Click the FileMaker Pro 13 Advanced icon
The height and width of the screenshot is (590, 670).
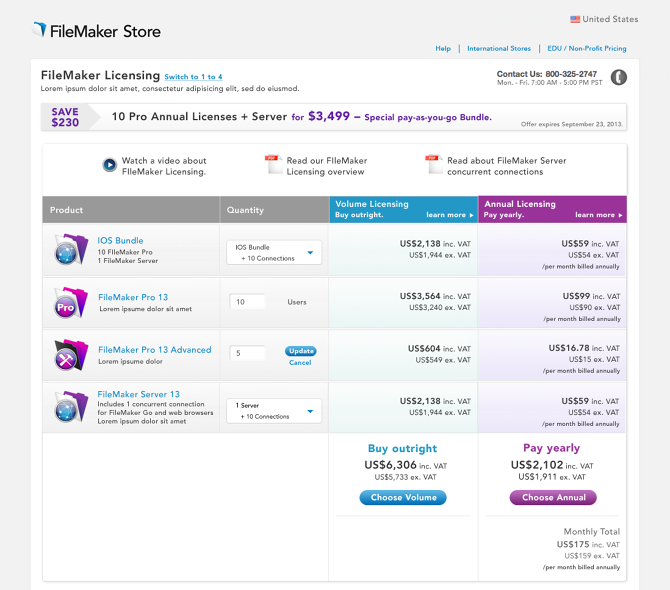pyautogui.click(x=71, y=355)
